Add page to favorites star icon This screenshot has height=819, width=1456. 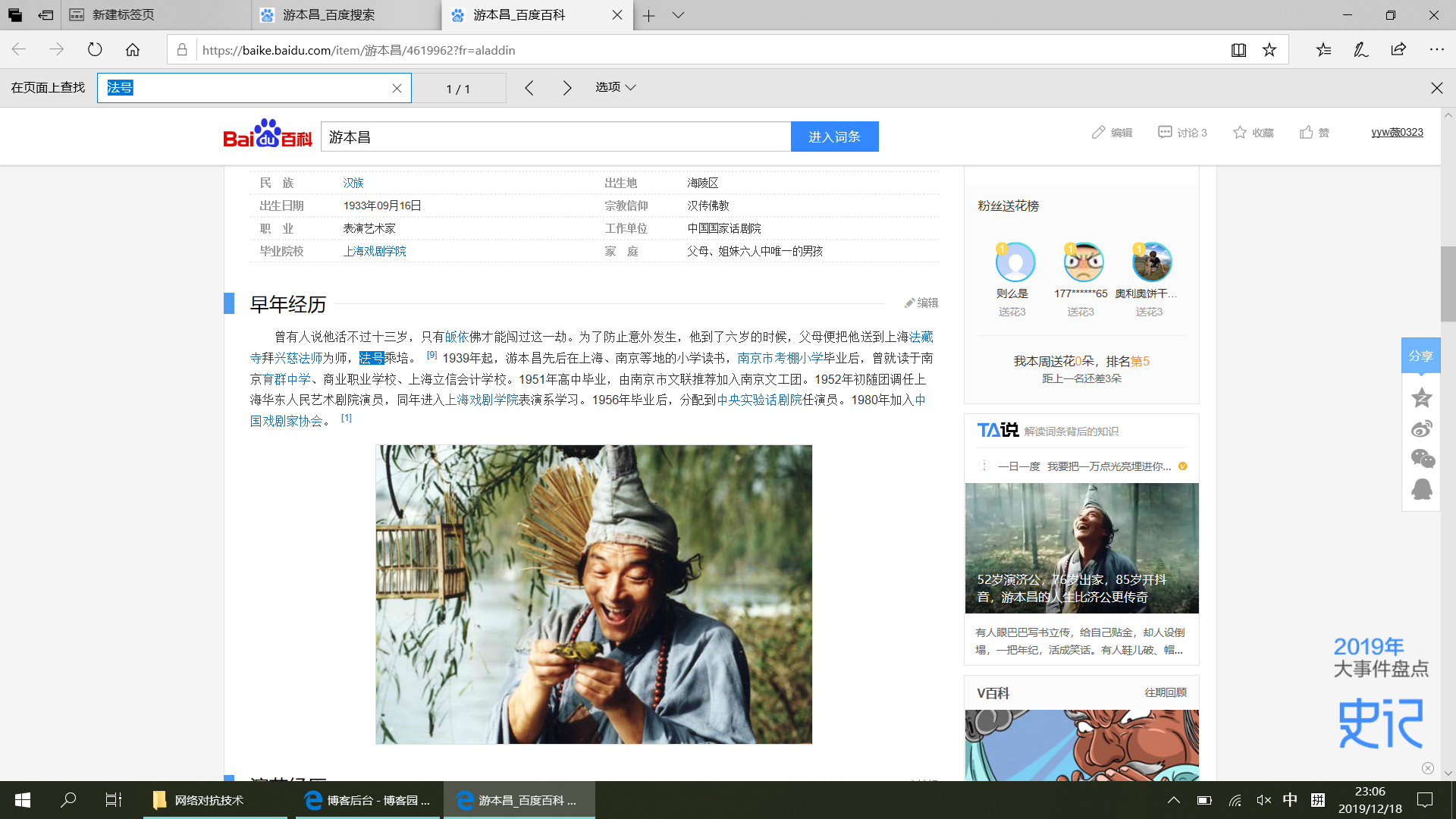point(1269,50)
